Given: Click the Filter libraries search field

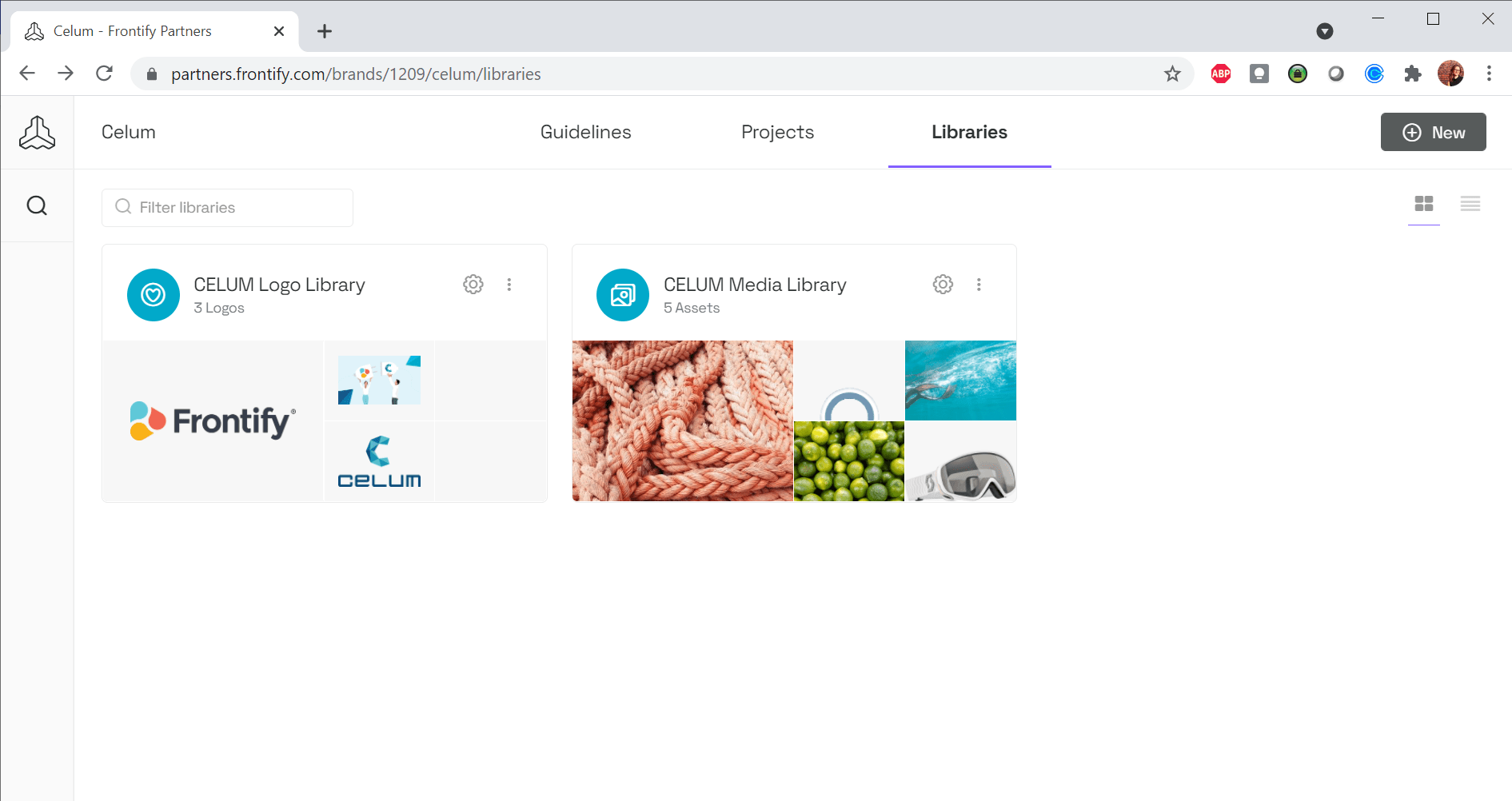Looking at the screenshot, I should click(227, 207).
